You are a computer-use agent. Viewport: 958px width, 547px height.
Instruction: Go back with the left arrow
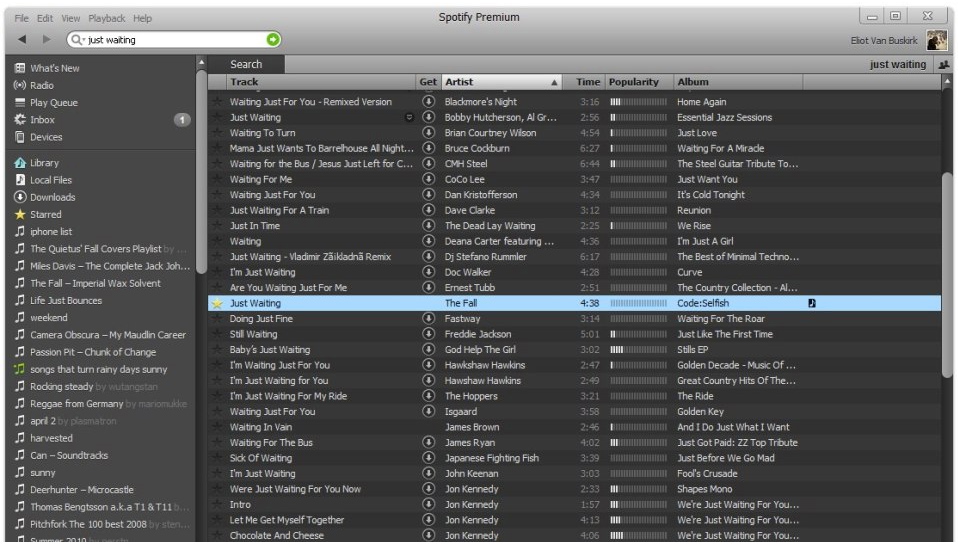click(x=22, y=40)
